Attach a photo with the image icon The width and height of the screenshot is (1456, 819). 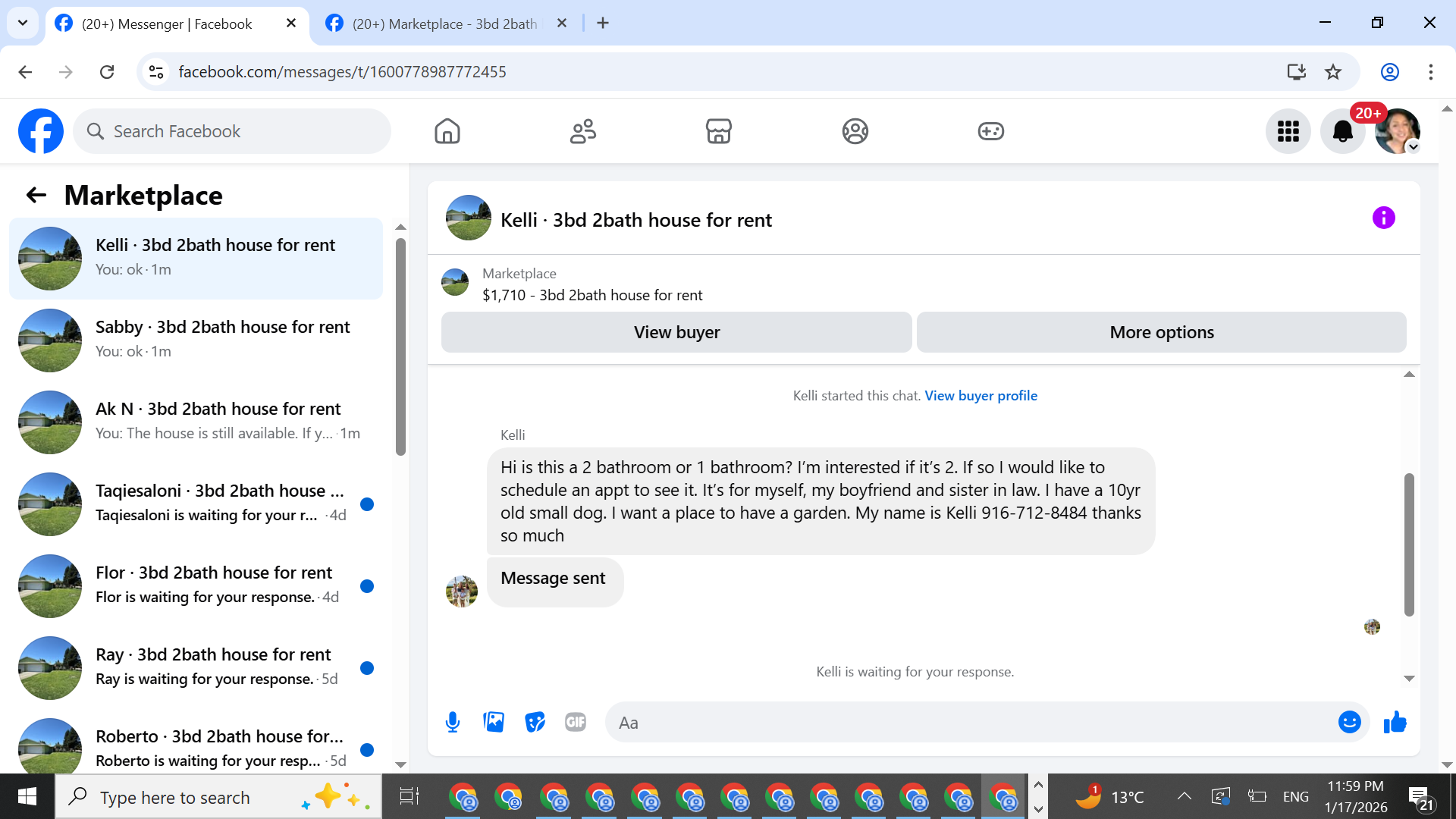click(494, 722)
